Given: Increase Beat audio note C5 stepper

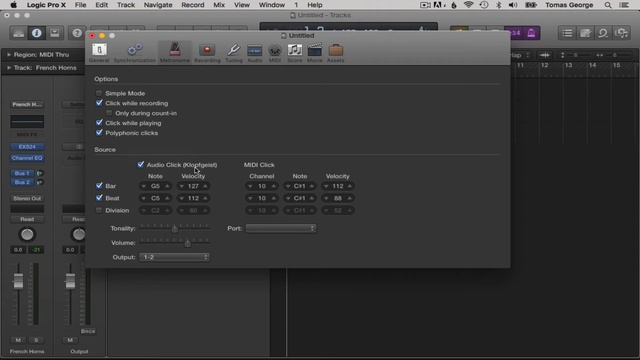Looking at the screenshot, I should pos(167,198).
